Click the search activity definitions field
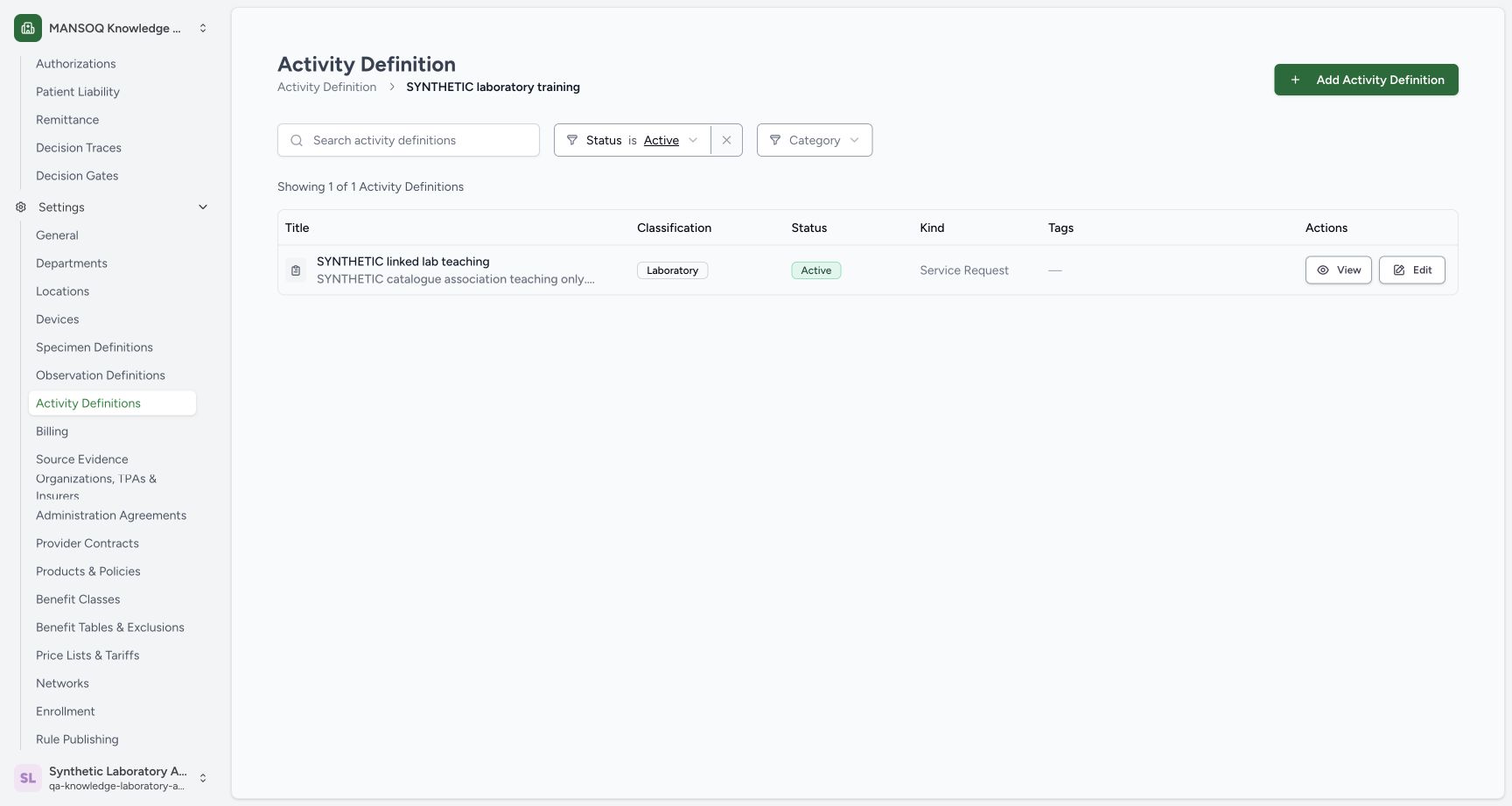 (409, 140)
